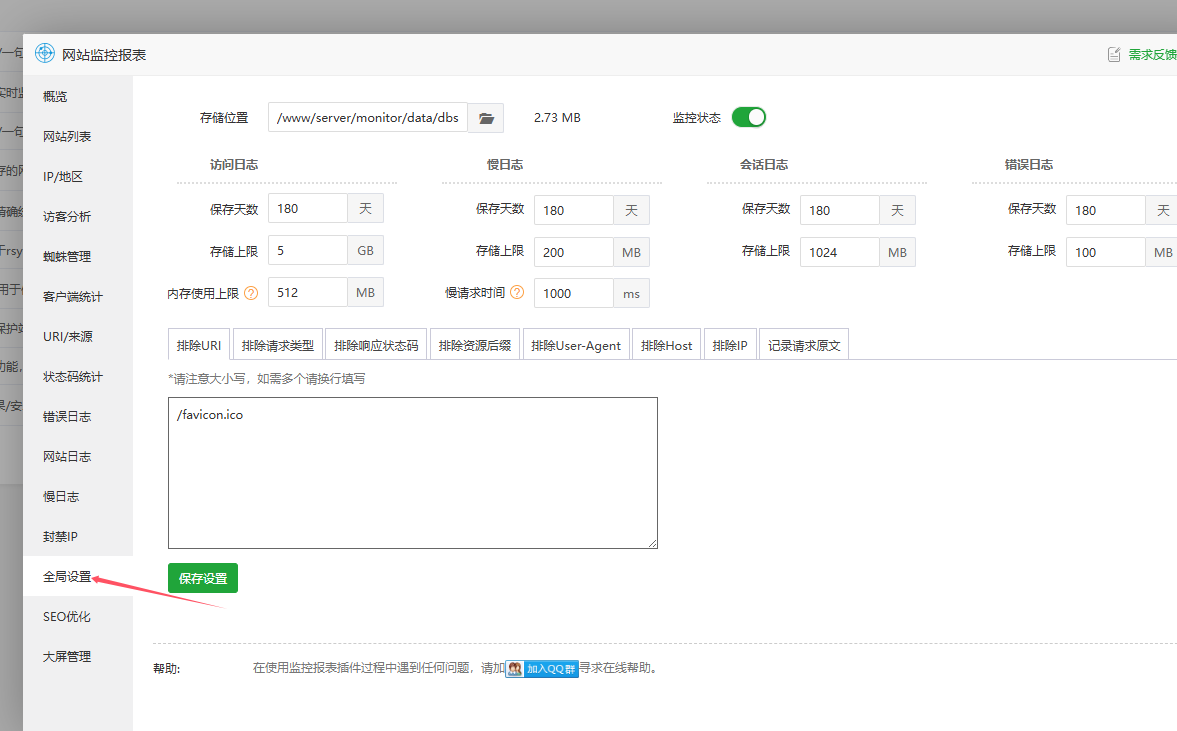Switch to the 排除响应状态码 tab

(376, 344)
